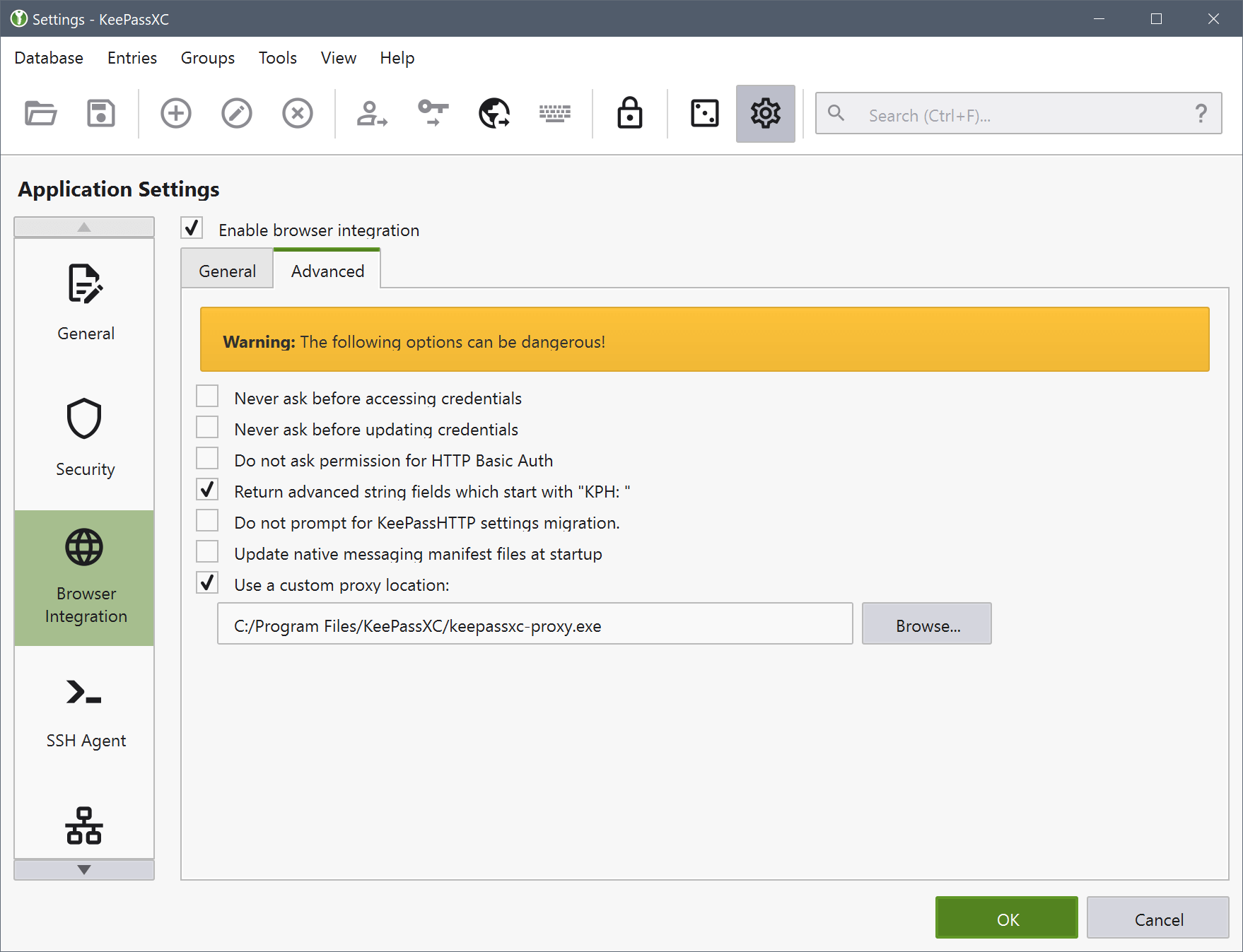Click the Delete Entry X icon
The height and width of the screenshot is (952, 1243).
(298, 113)
